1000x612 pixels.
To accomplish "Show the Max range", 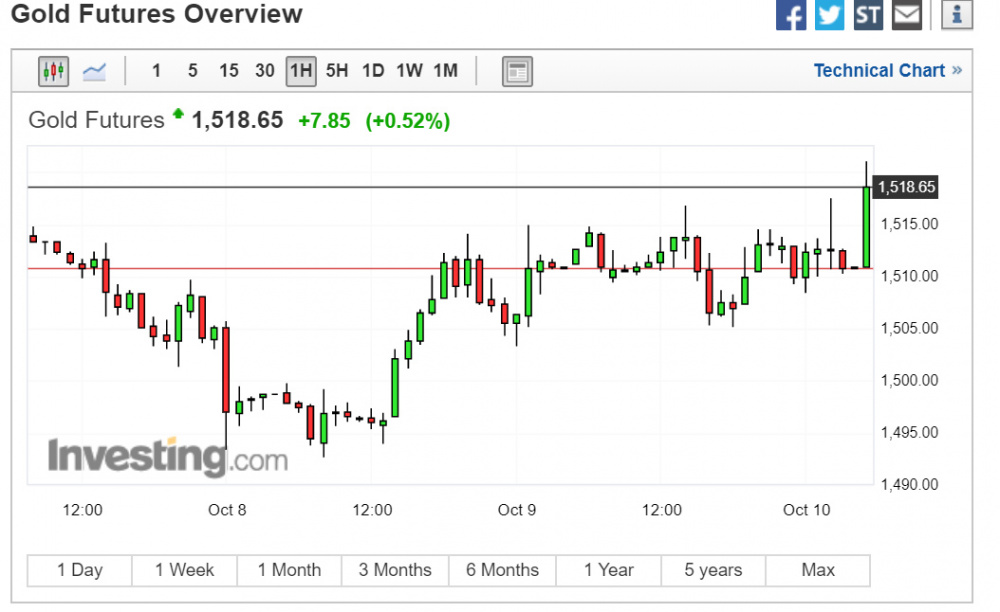I will point(818,570).
